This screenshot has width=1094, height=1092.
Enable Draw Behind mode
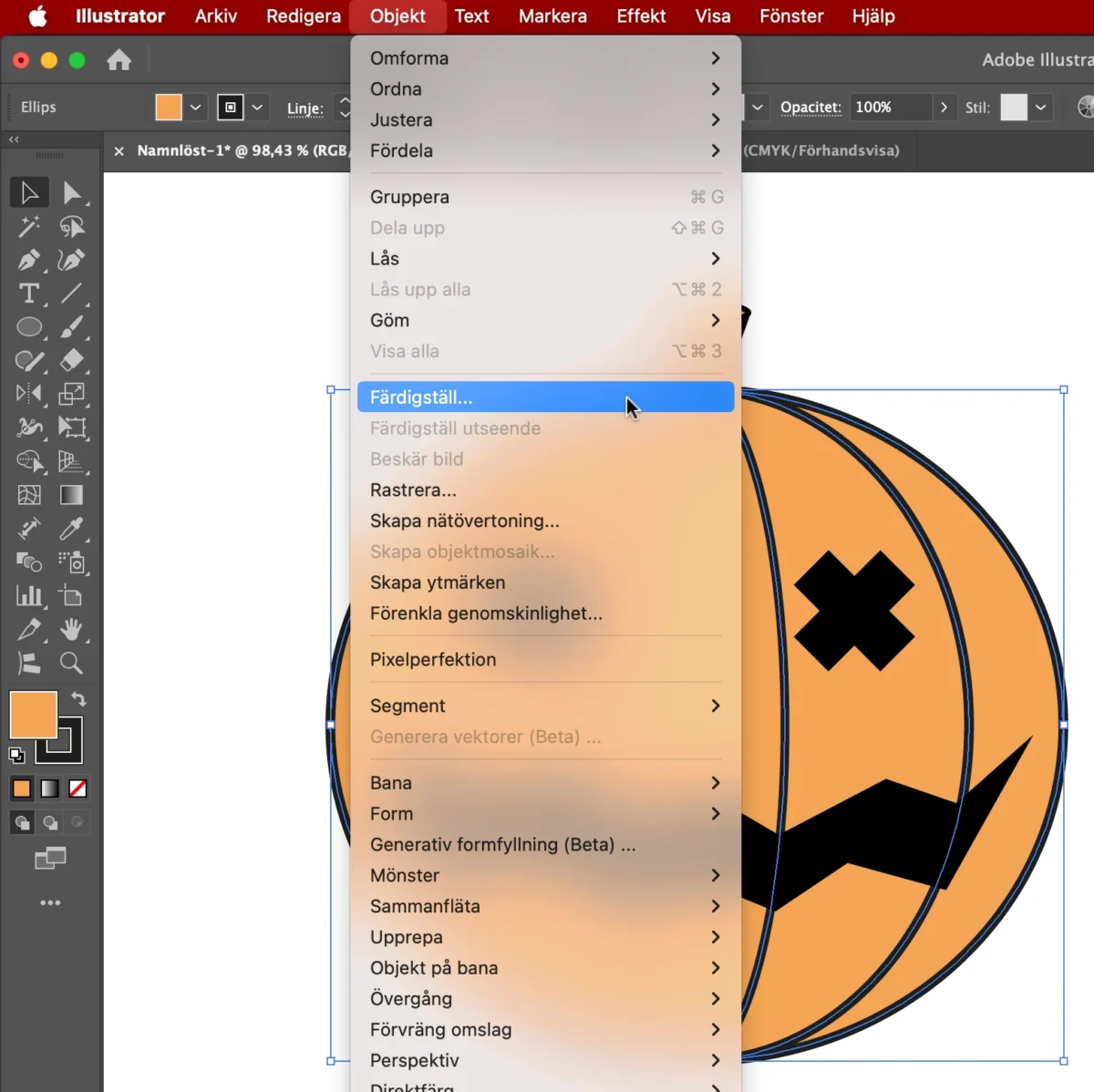tap(50, 823)
